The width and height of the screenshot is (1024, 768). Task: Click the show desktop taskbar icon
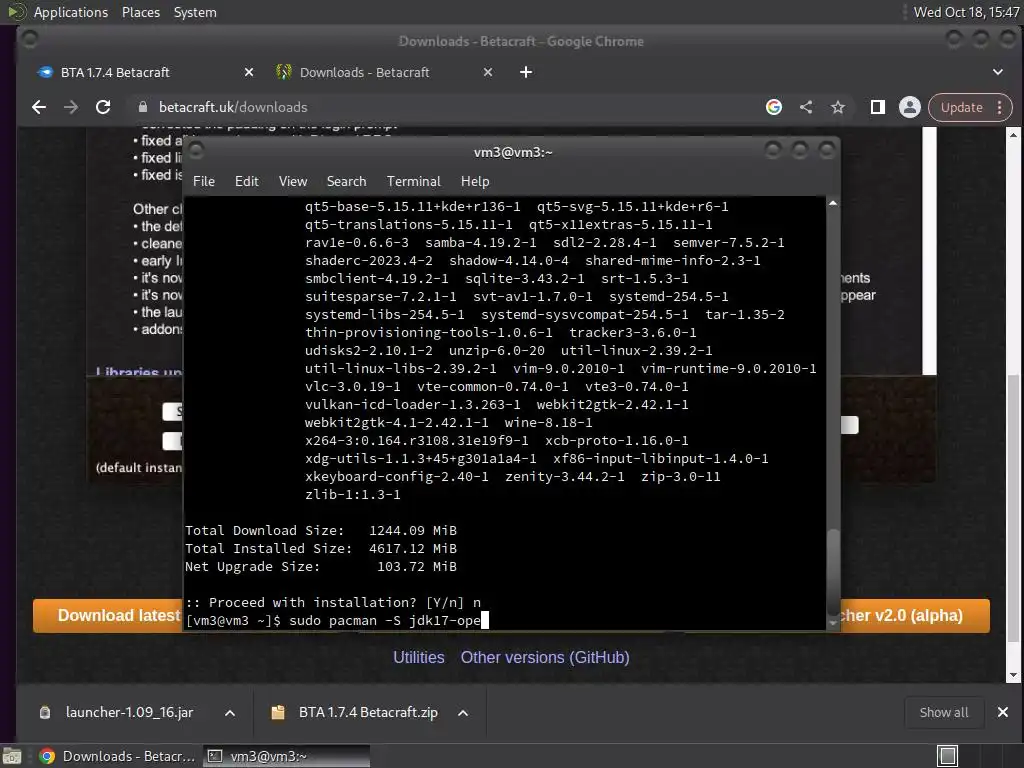[12, 756]
